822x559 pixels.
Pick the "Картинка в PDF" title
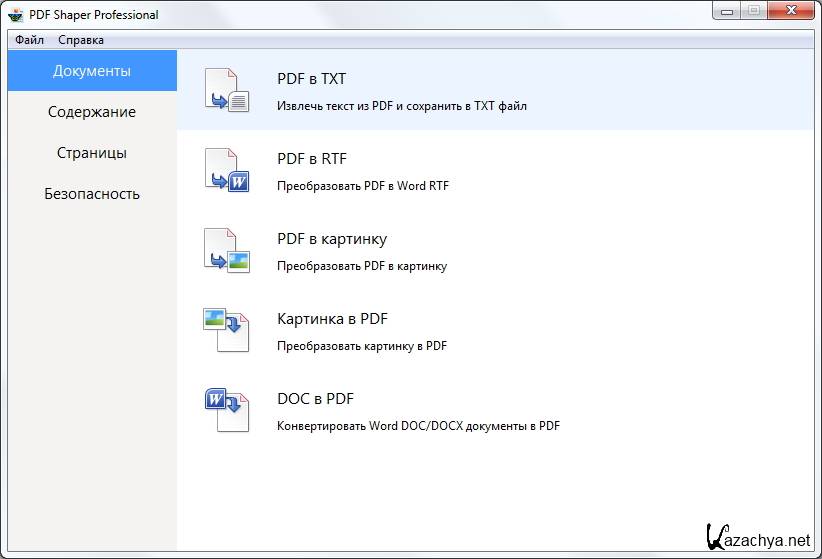[x=332, y=319]
